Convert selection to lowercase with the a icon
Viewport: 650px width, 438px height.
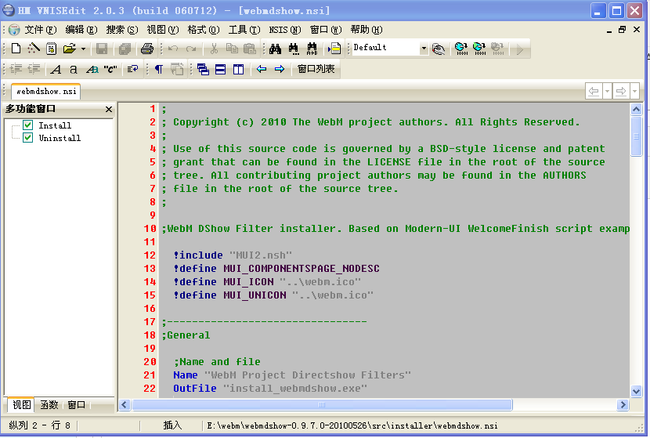coord(73,70)
